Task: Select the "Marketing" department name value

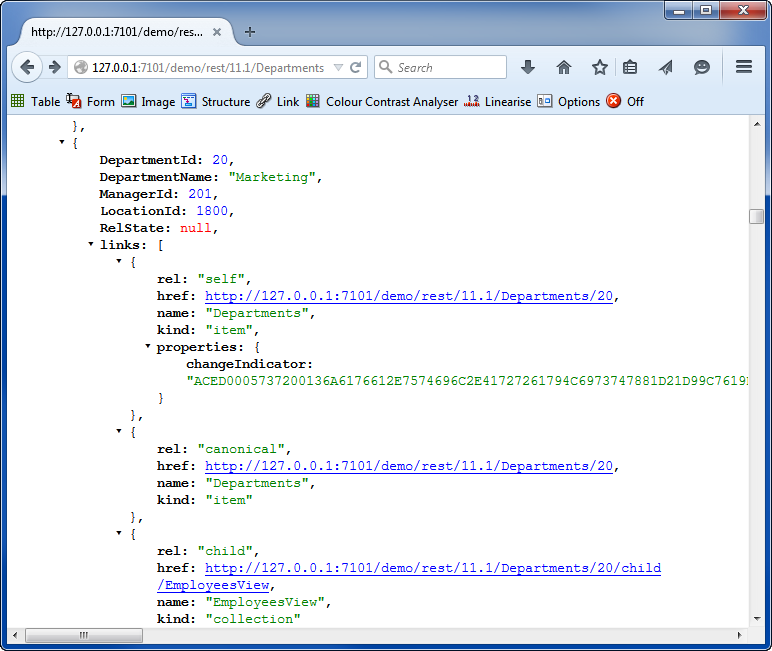Action: coord(271,177)
